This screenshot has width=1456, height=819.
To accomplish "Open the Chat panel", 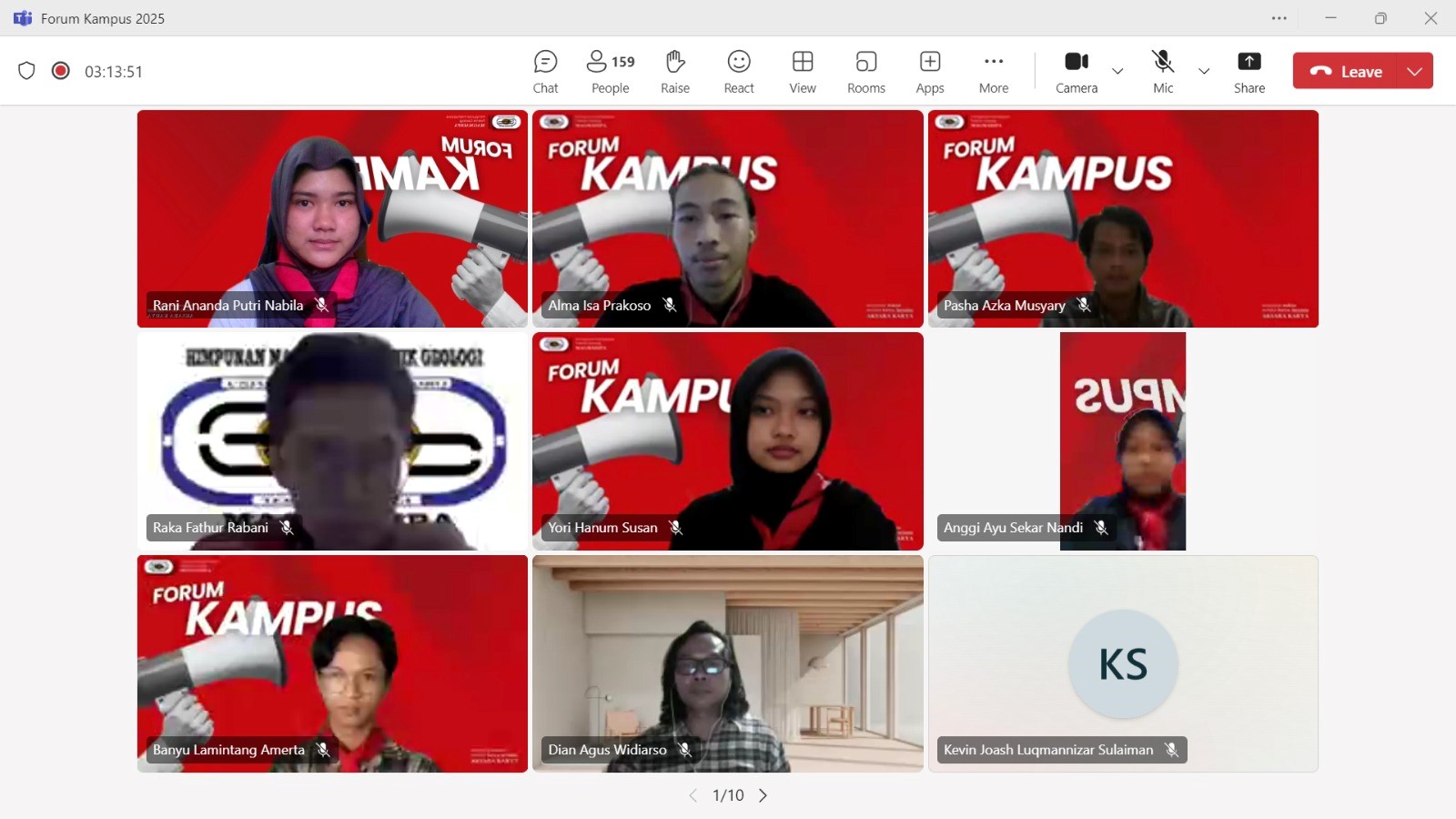I will point(545,72).
